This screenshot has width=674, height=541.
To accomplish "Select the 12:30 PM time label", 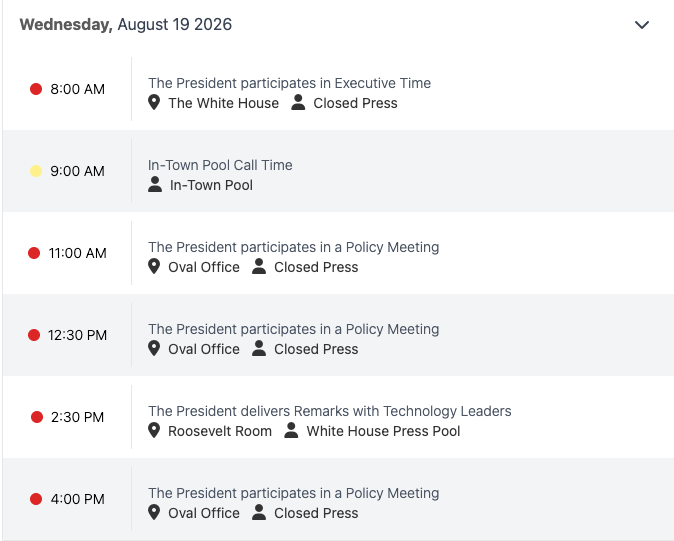I will tap(77, 335).
